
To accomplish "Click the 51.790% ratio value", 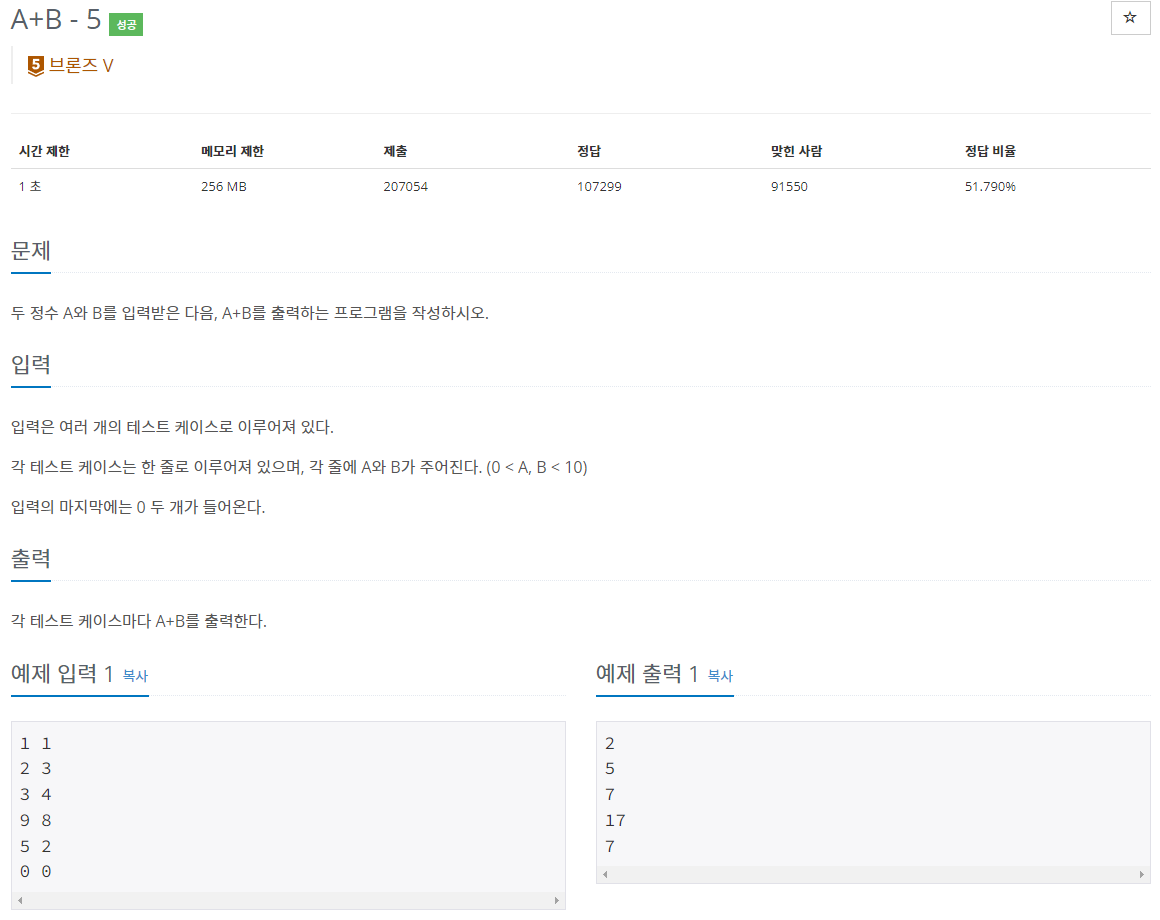I will (x=990, y=186).
